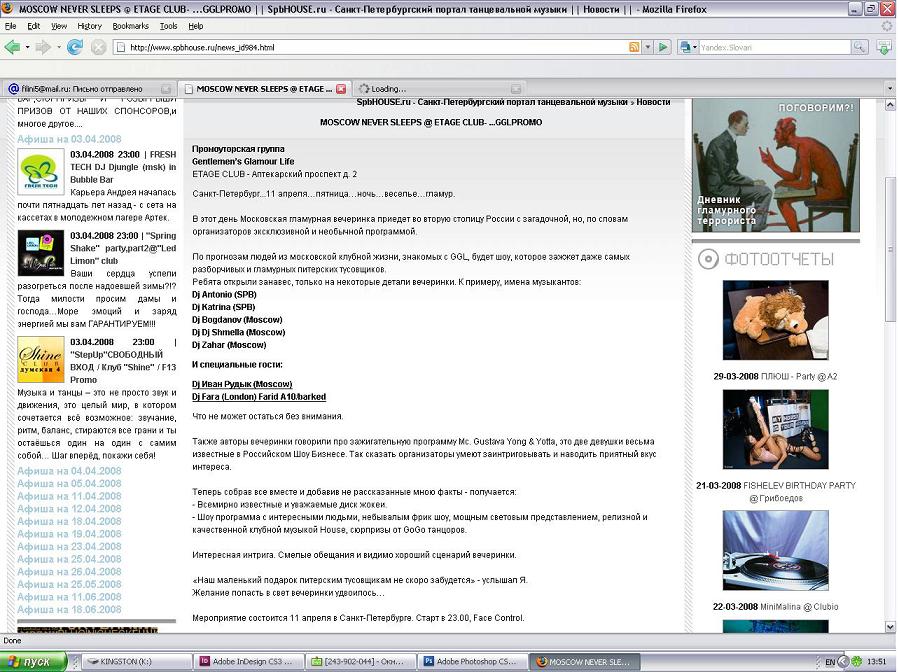Click the RSS feed icon in address bar
This screenshot has height=672, width=899.
pyautogui.click(x=634, y=47)
